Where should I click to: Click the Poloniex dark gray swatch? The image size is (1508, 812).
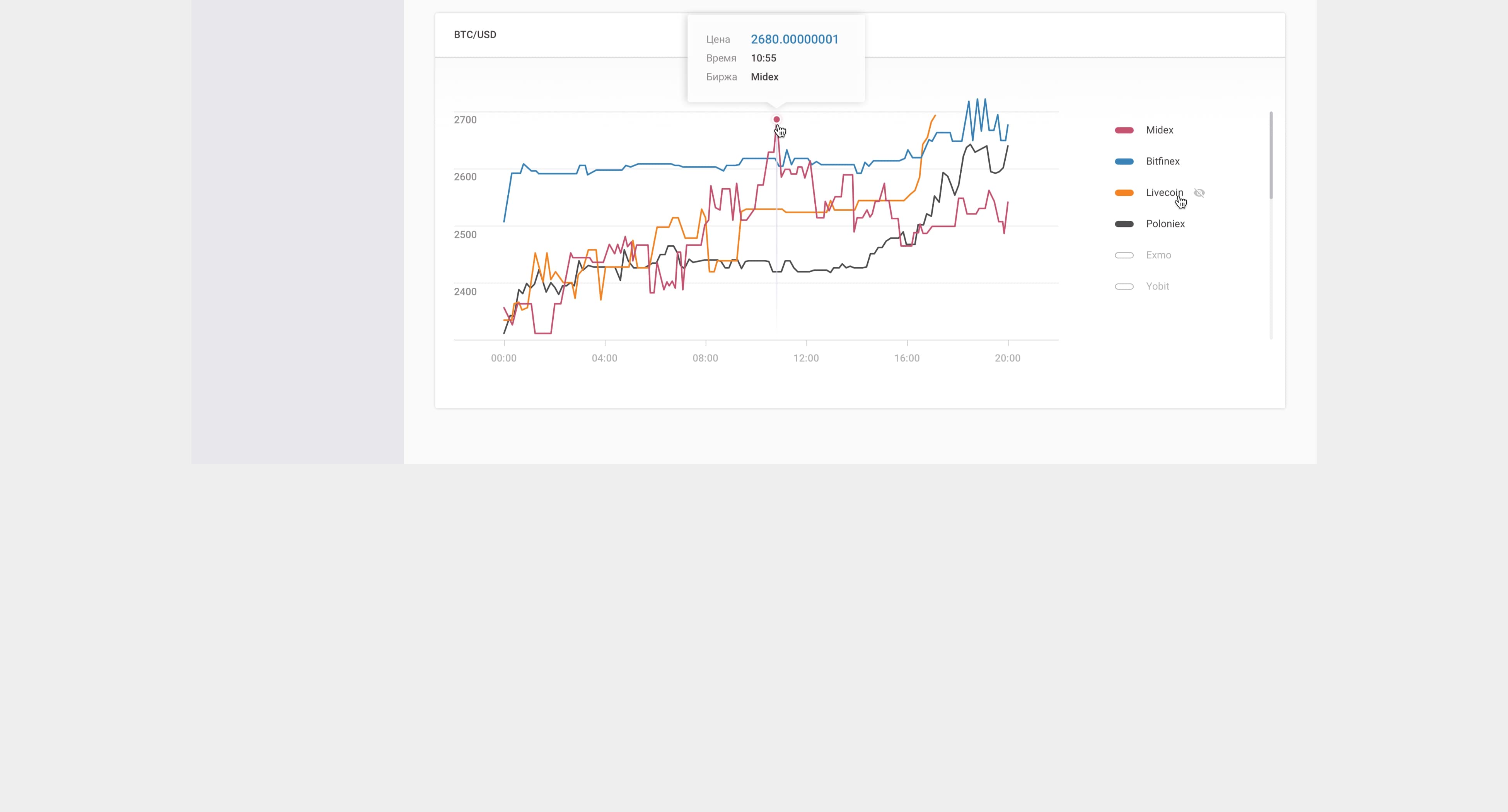tap(1124, 223)
